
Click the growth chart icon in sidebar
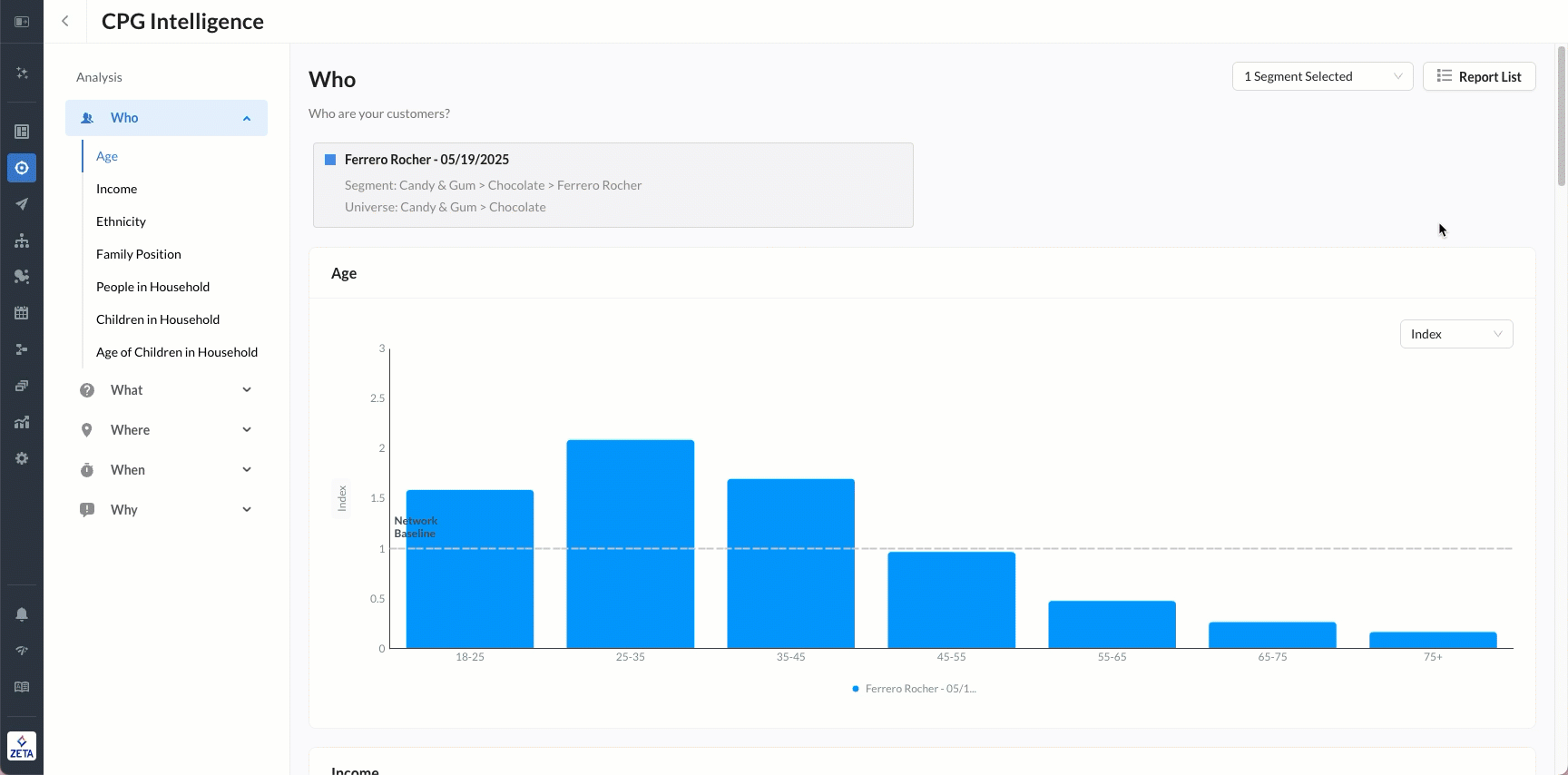[x=22, y=422]
